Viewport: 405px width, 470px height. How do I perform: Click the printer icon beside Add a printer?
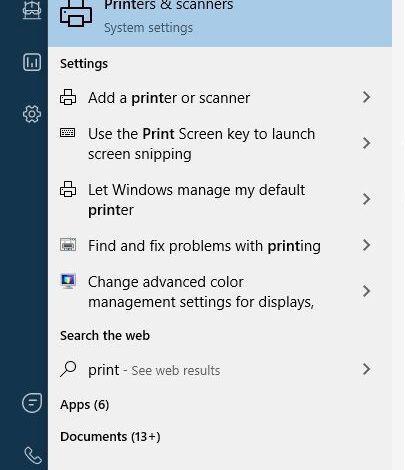click(x=68, y=97)
